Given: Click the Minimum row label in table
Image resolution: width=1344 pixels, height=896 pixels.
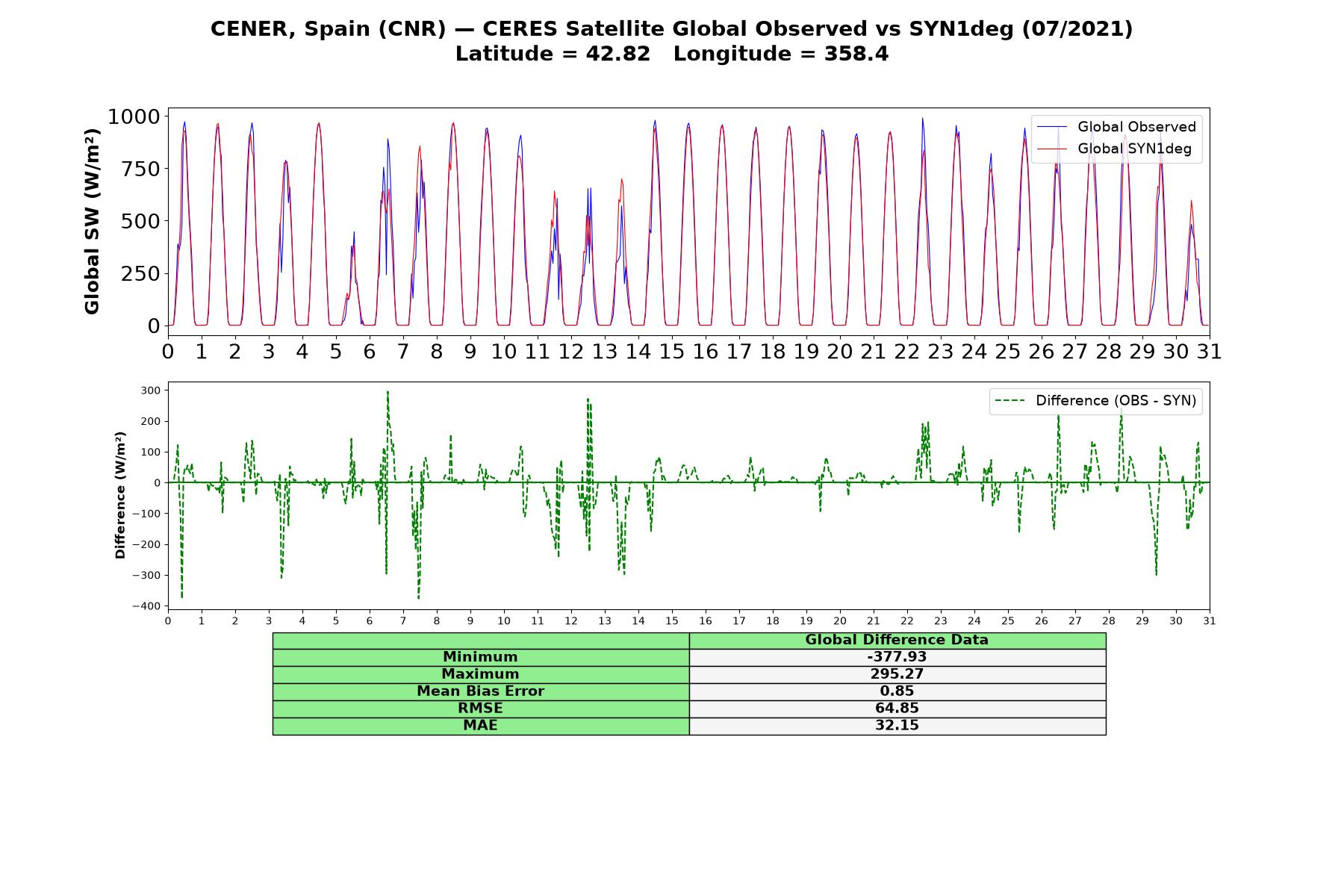Looking at the screenshot, I should coord(481,657).
